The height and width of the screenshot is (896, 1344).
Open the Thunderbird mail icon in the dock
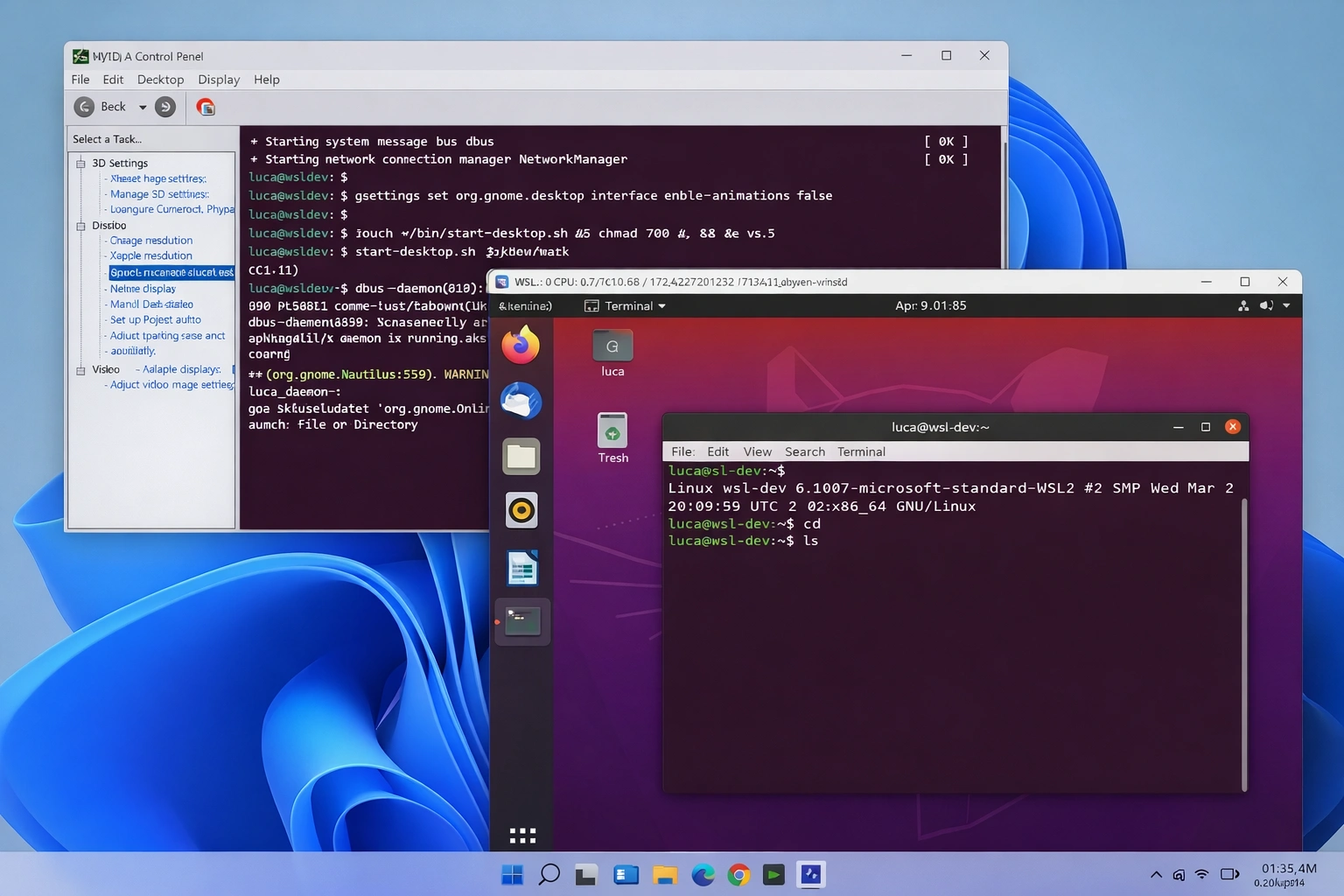(x=521, y=401)
